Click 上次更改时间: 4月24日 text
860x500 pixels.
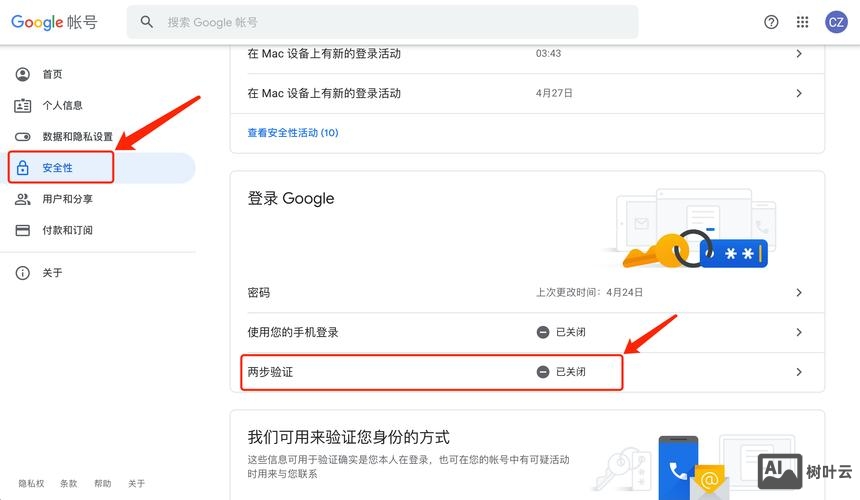tap(590, 293)
